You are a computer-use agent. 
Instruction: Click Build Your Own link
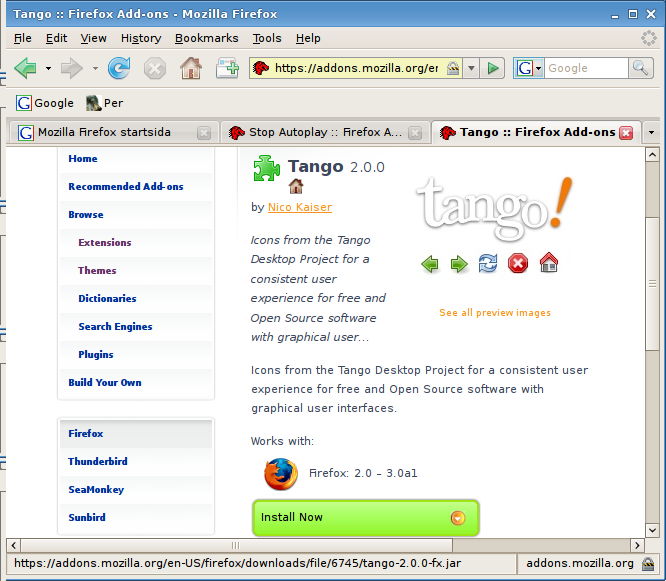click(x=104, y=383)
